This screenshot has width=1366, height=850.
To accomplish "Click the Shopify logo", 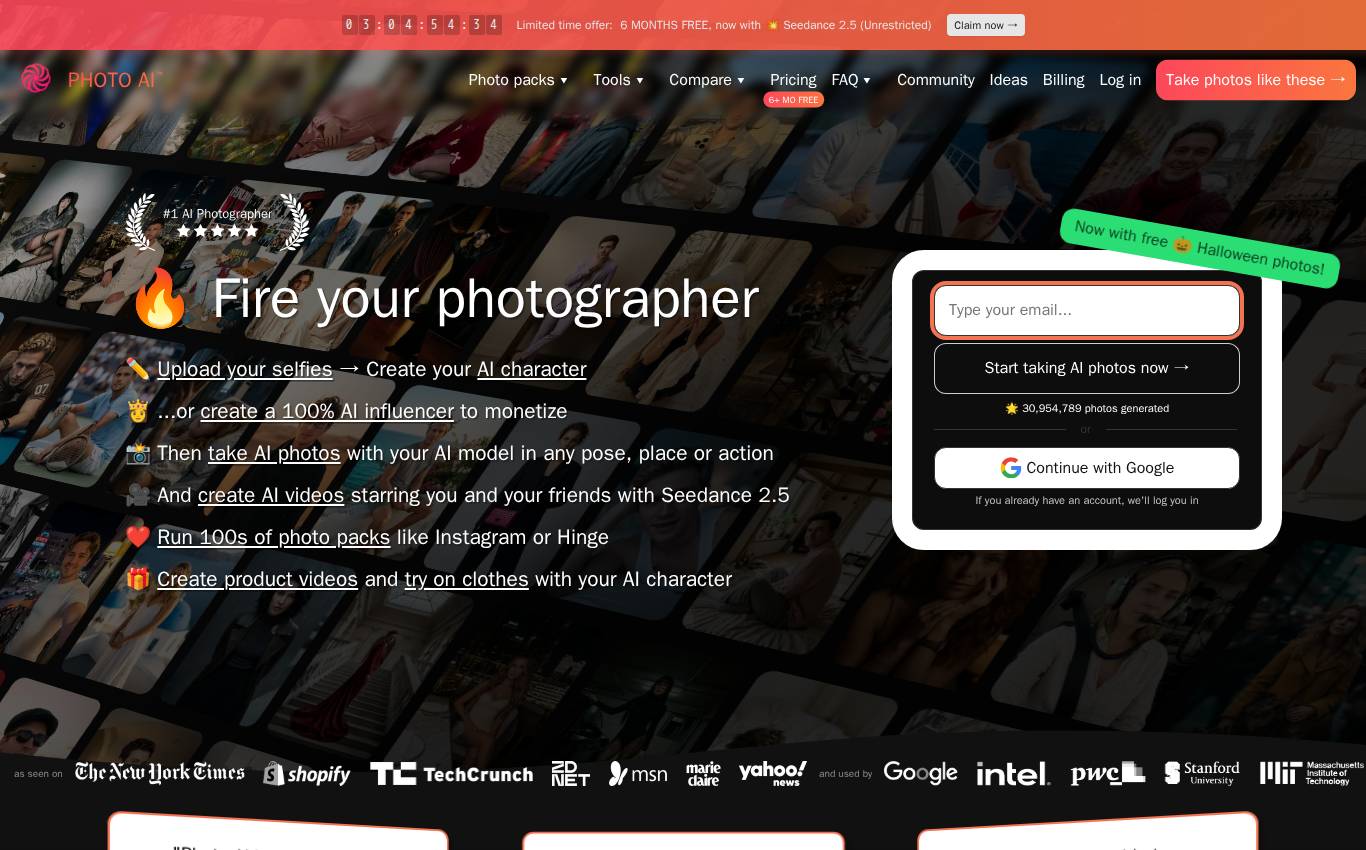I will pos(307,774).
